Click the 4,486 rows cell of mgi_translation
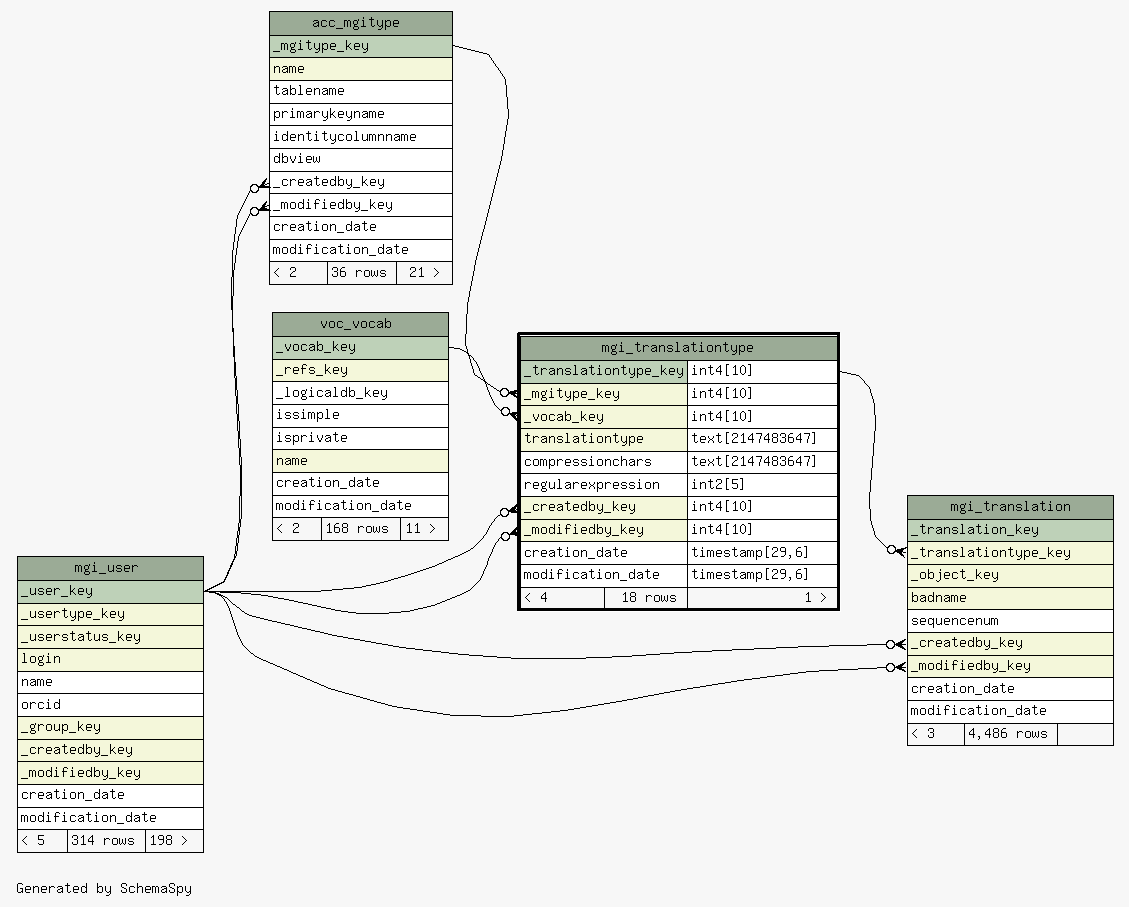1129x907 pixels. pos(1011,734)
